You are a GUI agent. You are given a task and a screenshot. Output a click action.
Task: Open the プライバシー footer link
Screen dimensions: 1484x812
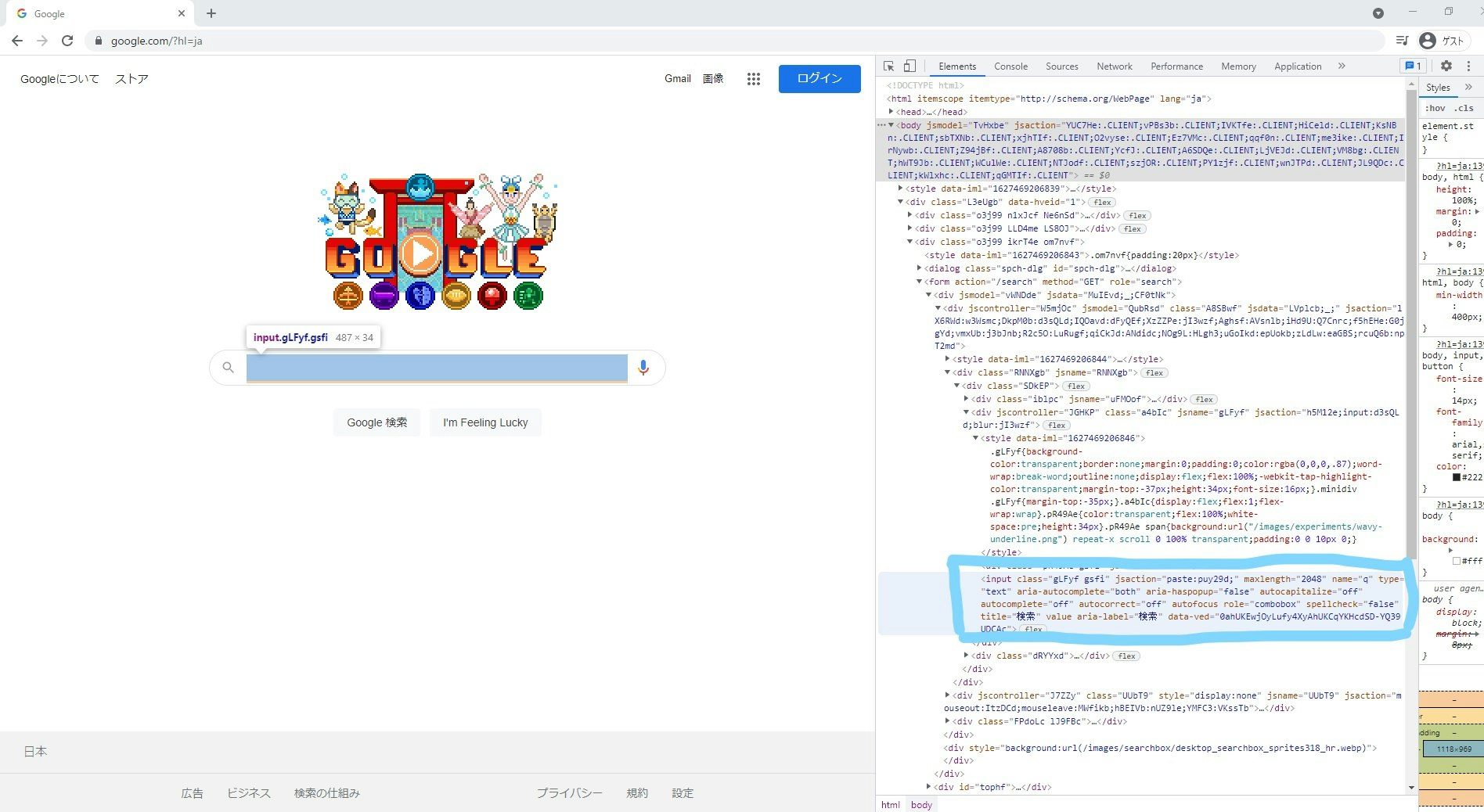[x=570, y=793]
